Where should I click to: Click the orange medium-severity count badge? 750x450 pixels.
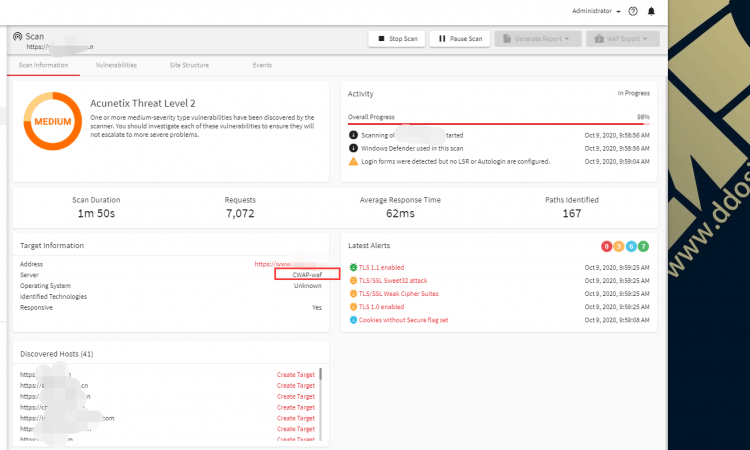tap(618, 246)
